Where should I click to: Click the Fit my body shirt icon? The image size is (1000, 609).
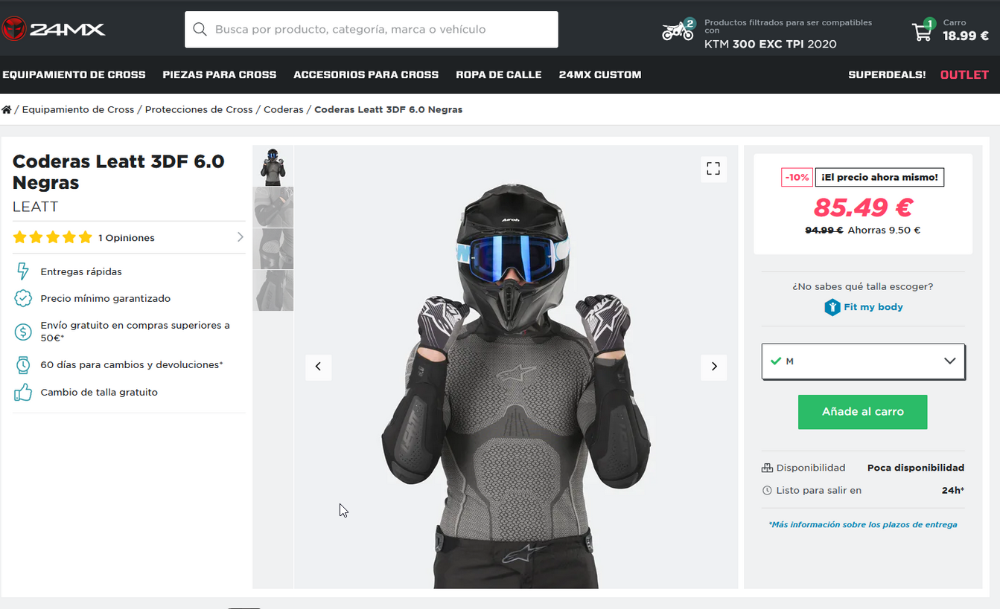[x=832, y=307]
